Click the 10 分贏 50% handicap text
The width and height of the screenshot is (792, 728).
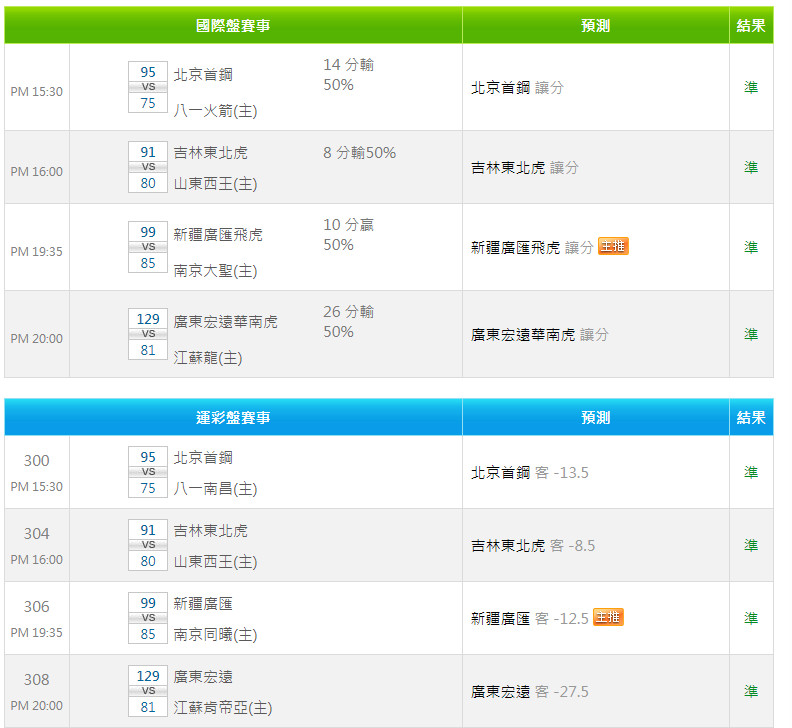(349, 234)
